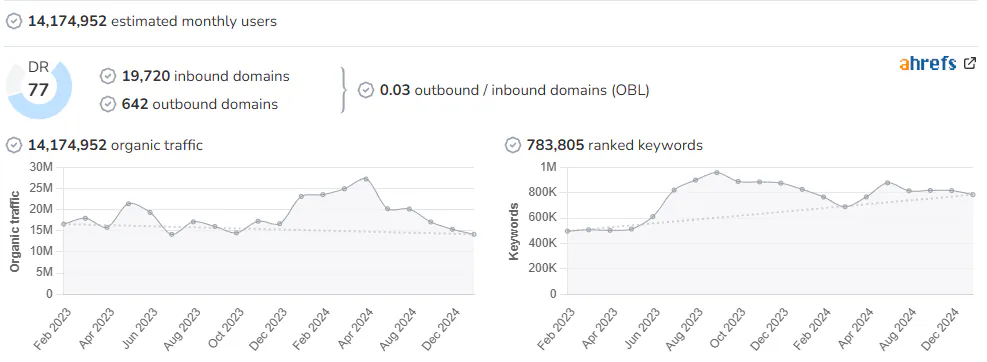987x362 pixels.
Task: Click the 1M axis label on keywords chart
Action: [548, 167]
